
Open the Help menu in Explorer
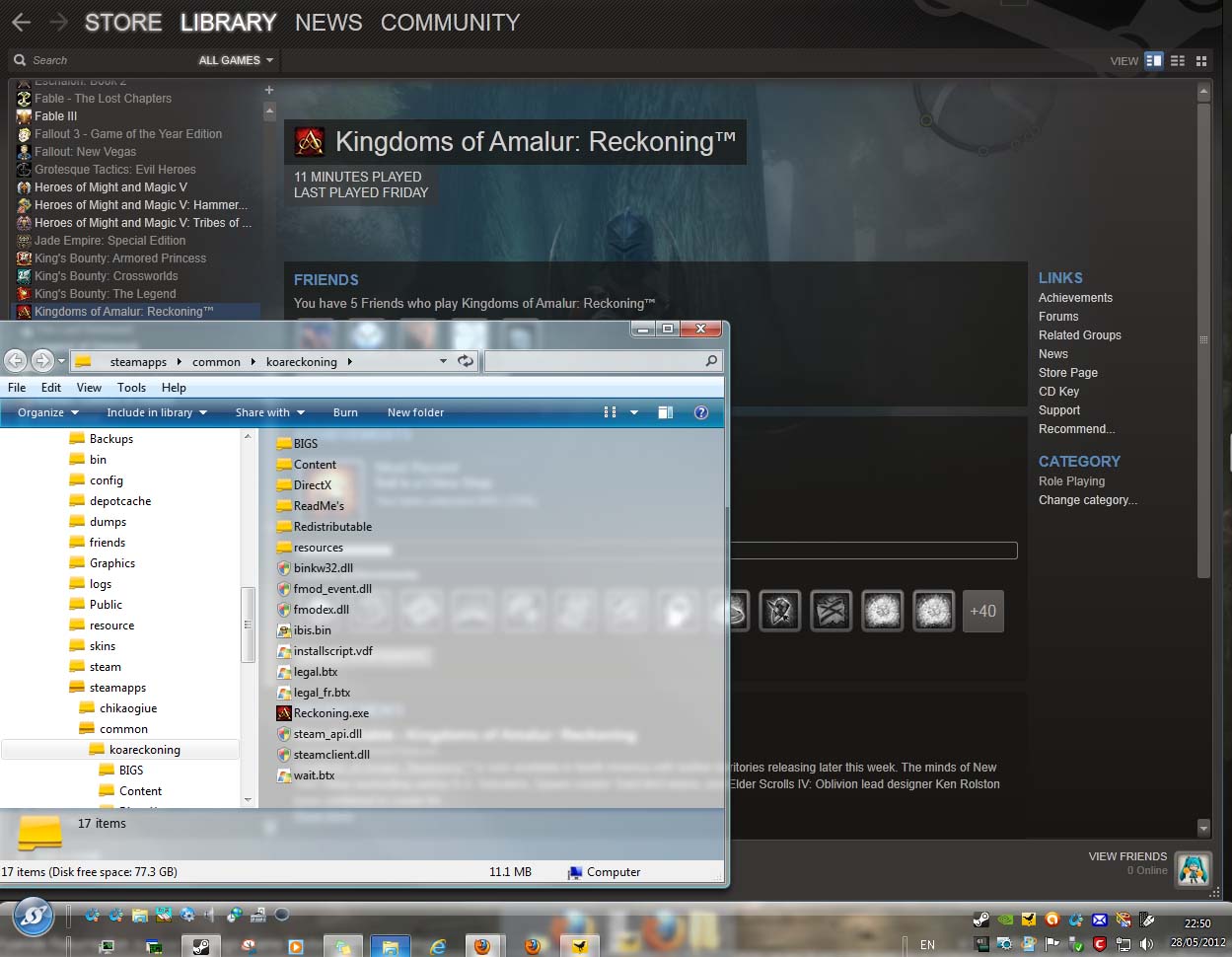174,388
